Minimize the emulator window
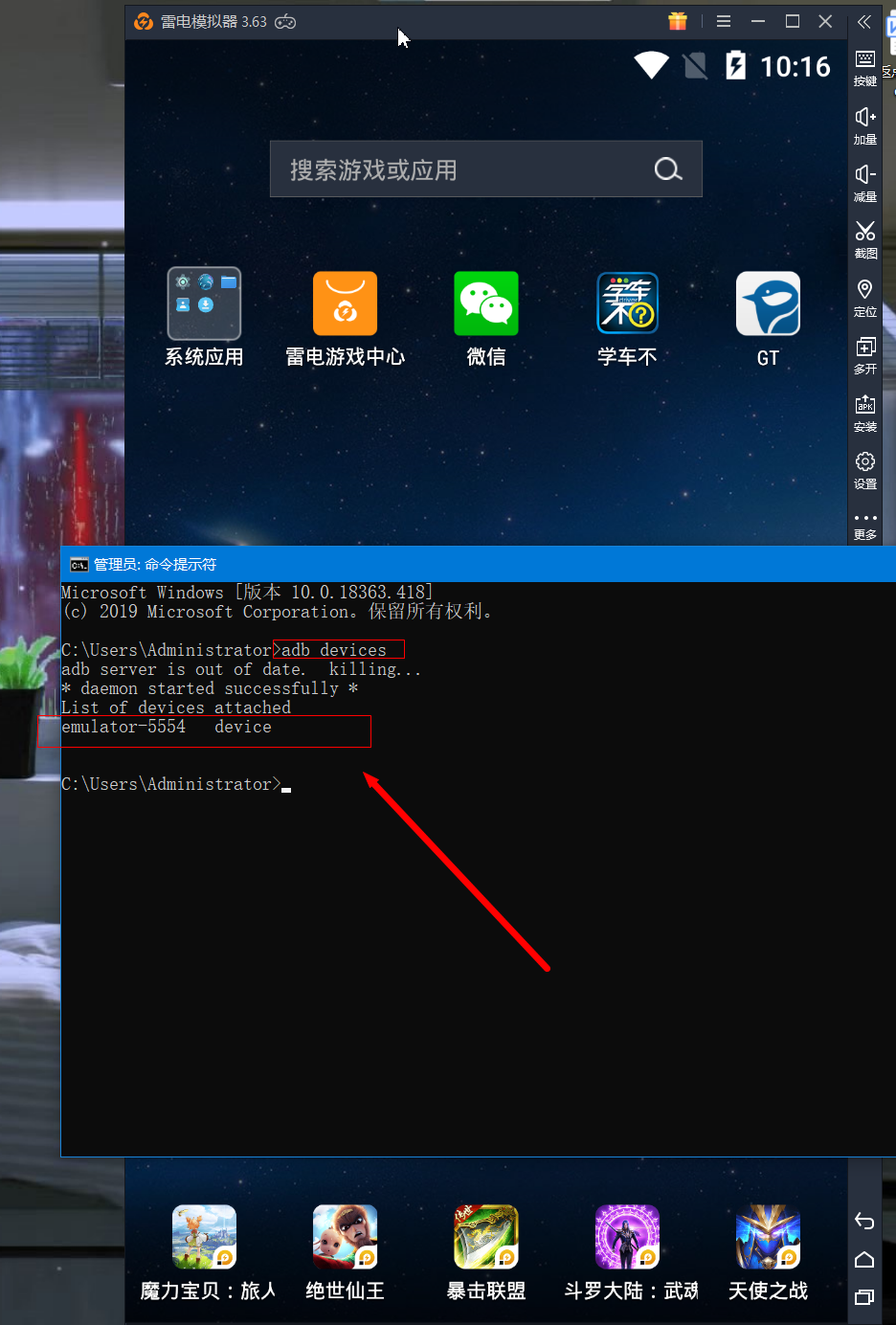This screenshot has width=896, height=1325. [758, 21]
